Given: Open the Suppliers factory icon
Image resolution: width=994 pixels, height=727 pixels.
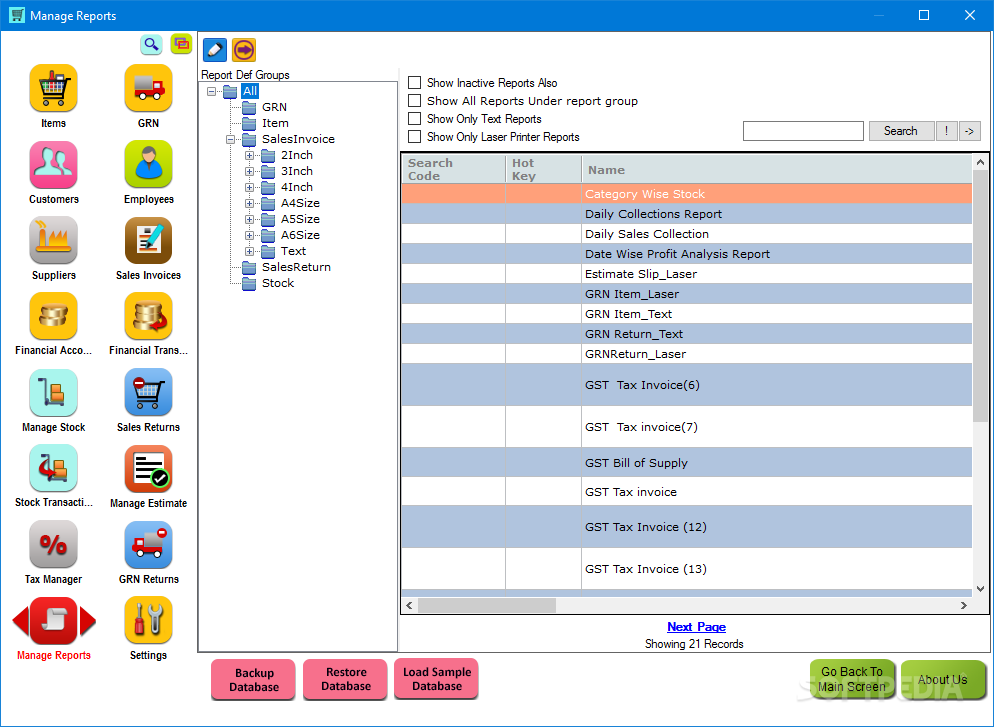Looking at the screenshot, I should click(53, 240).
